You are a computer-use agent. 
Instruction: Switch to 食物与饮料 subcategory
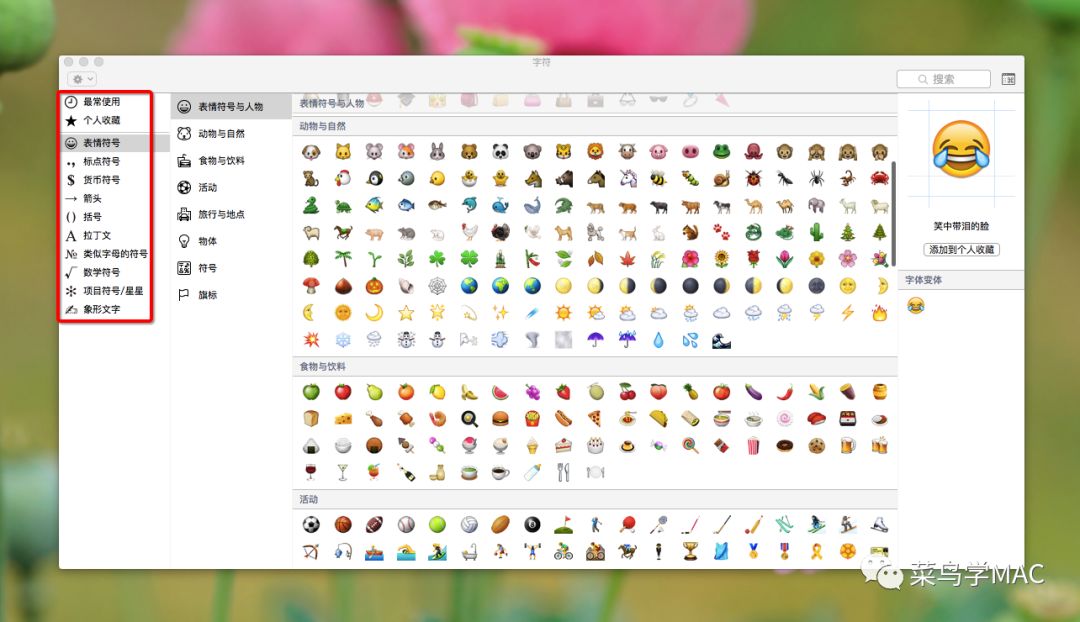click(221, 160)
